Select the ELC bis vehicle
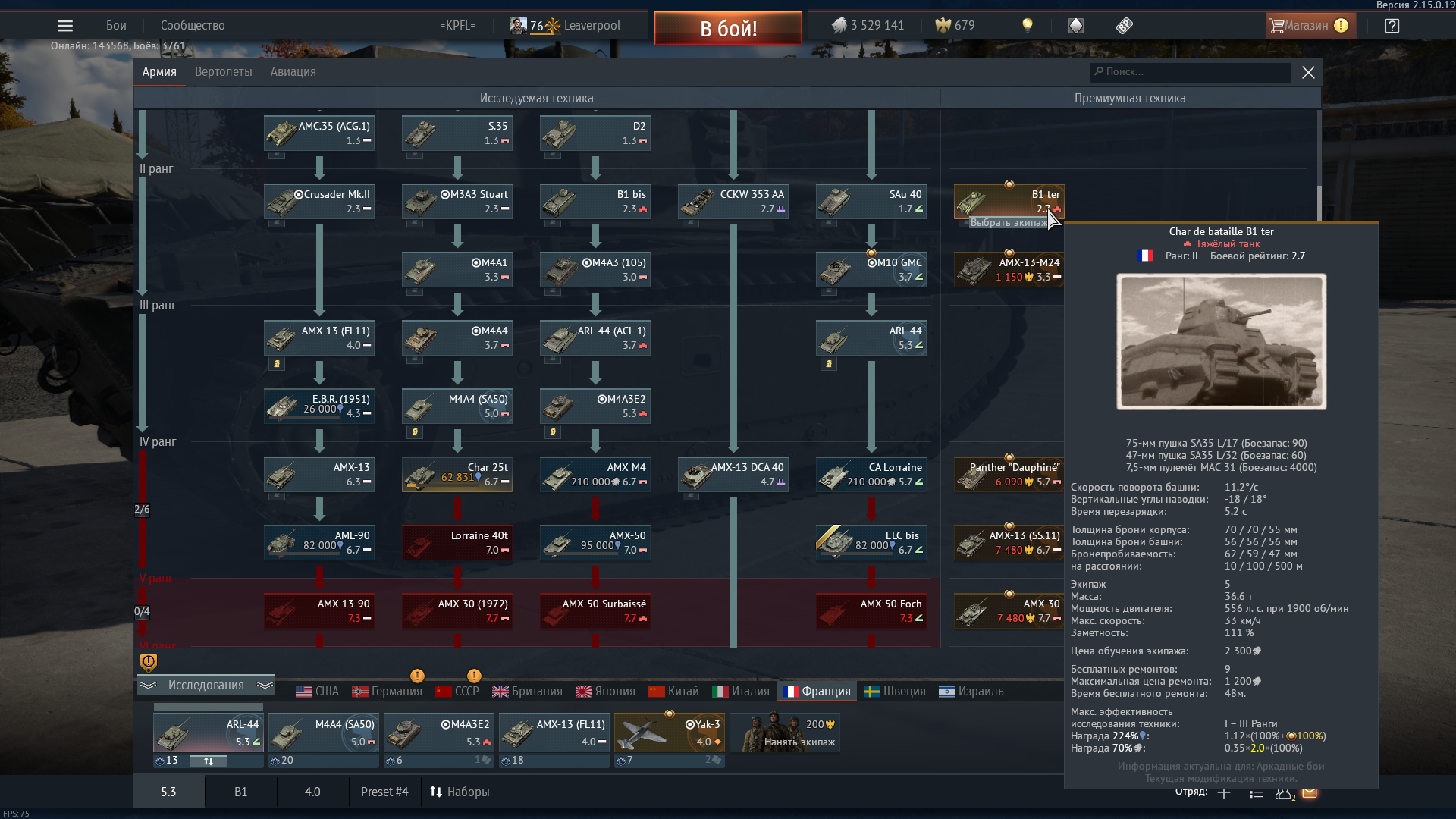The image size is (1456, 819). click(871, 542)
